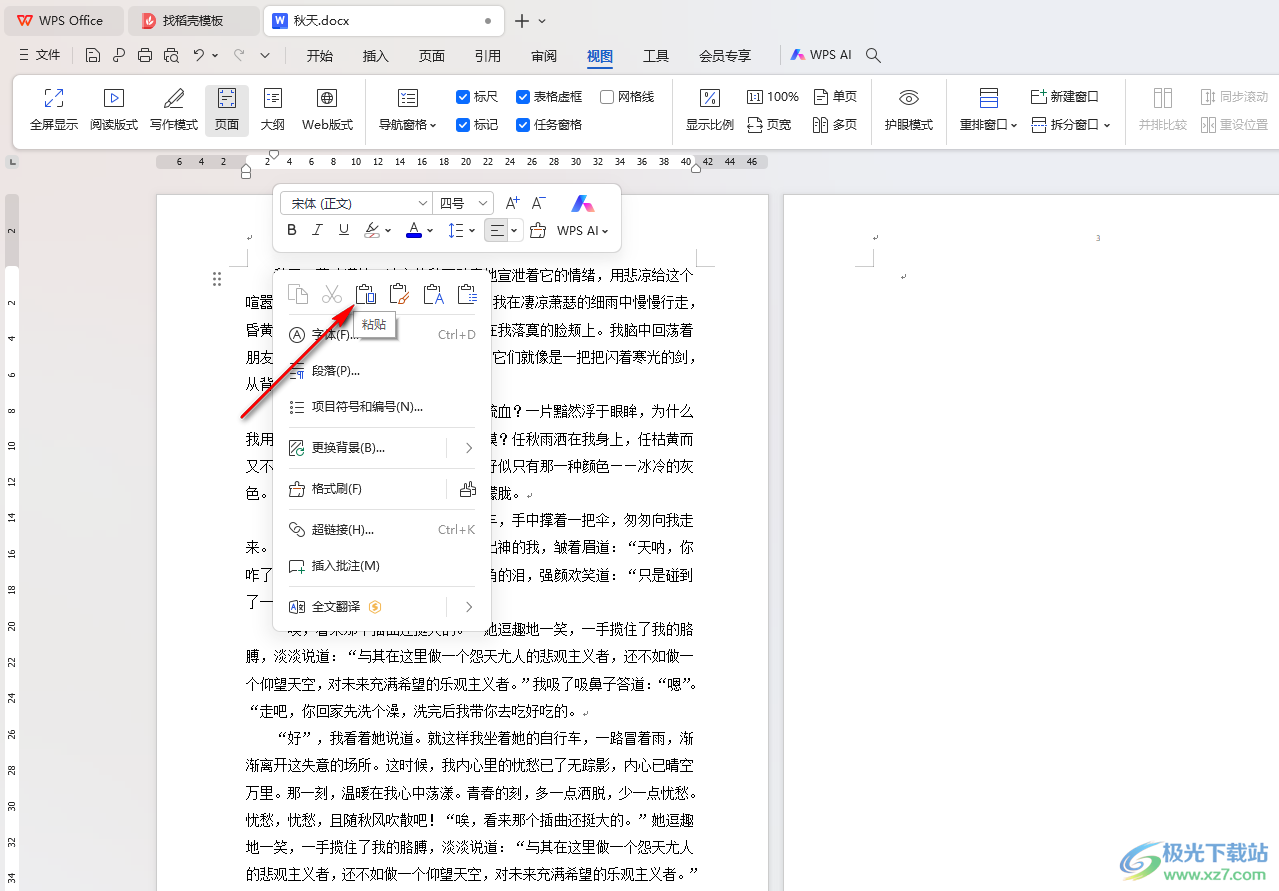Click the underline icon in mini toolbar

(x=344, y=230)
